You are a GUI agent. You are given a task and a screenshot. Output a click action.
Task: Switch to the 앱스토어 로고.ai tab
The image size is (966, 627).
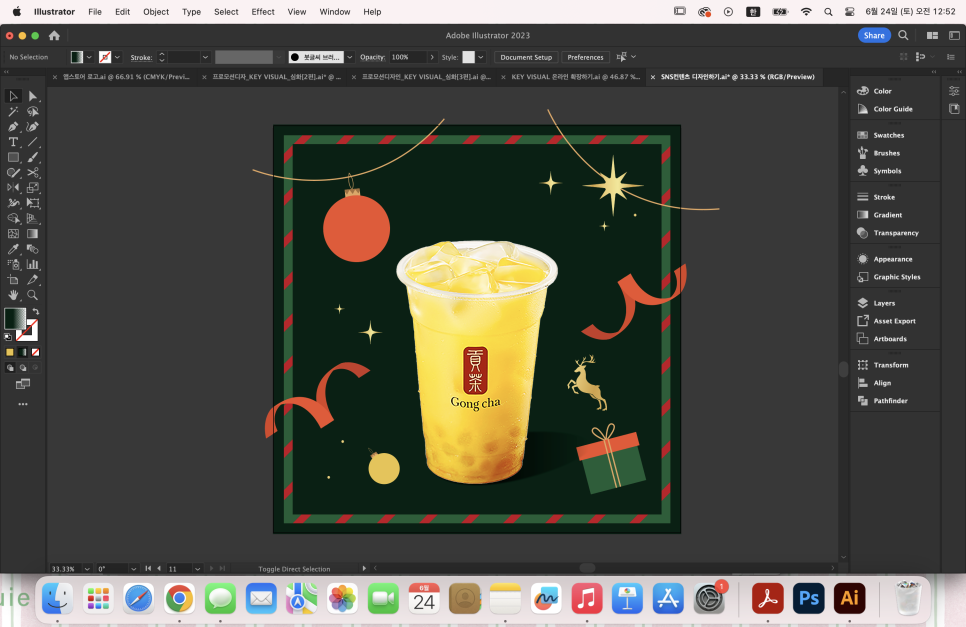[126, 77]
